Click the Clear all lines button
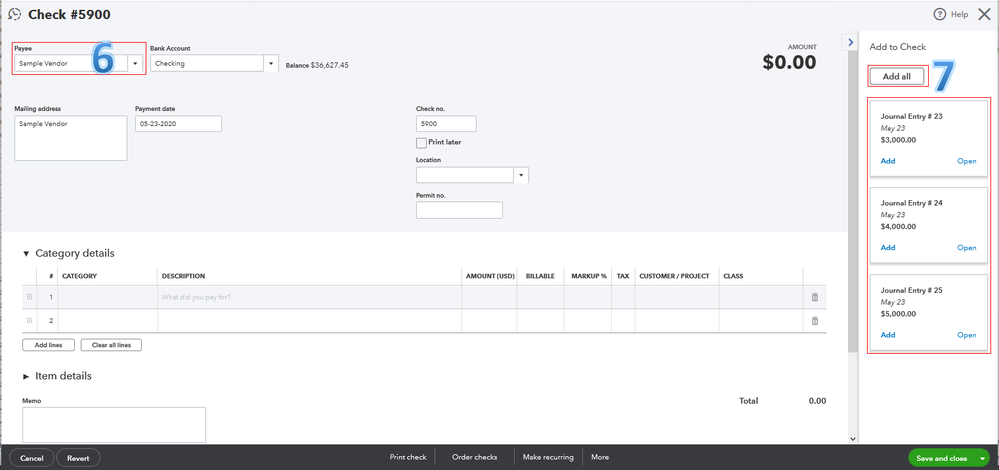 point(111,345)
